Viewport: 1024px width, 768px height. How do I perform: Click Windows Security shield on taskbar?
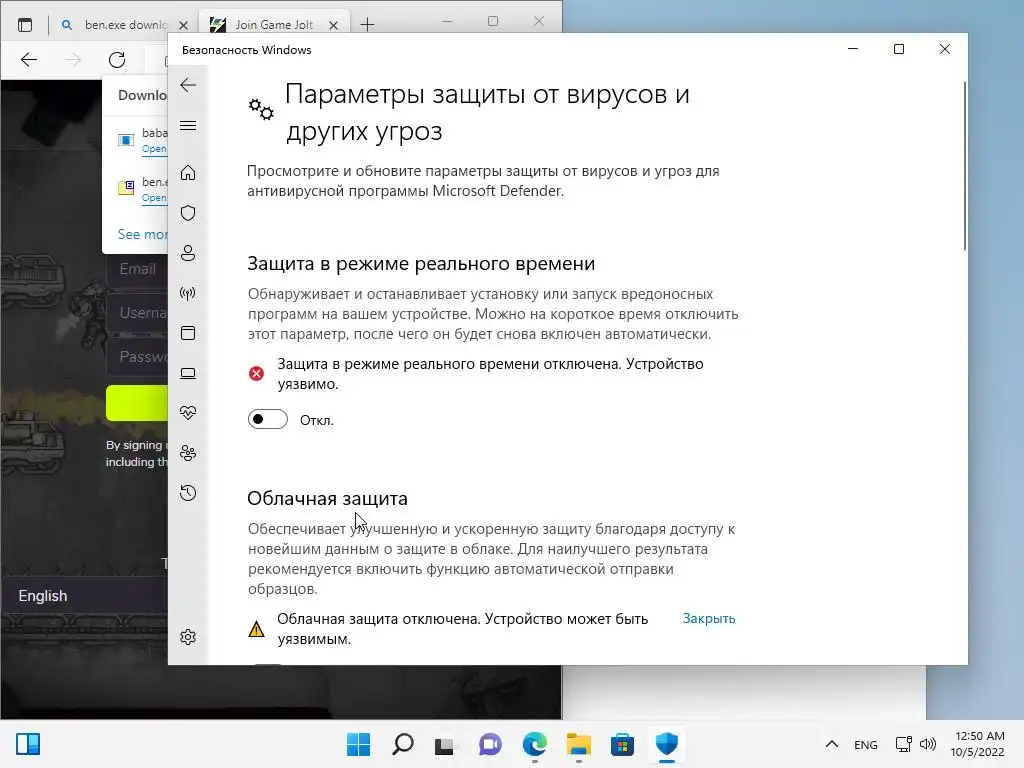pos(667,744)
